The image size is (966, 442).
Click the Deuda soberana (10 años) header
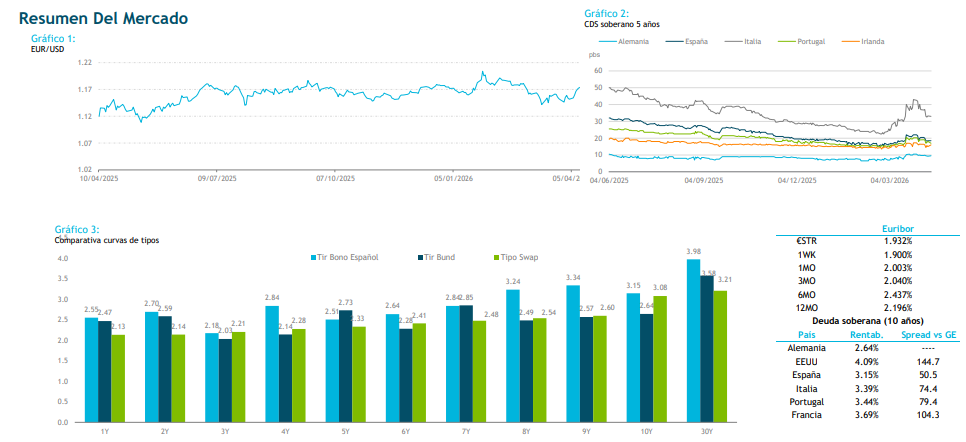(869, 320)
